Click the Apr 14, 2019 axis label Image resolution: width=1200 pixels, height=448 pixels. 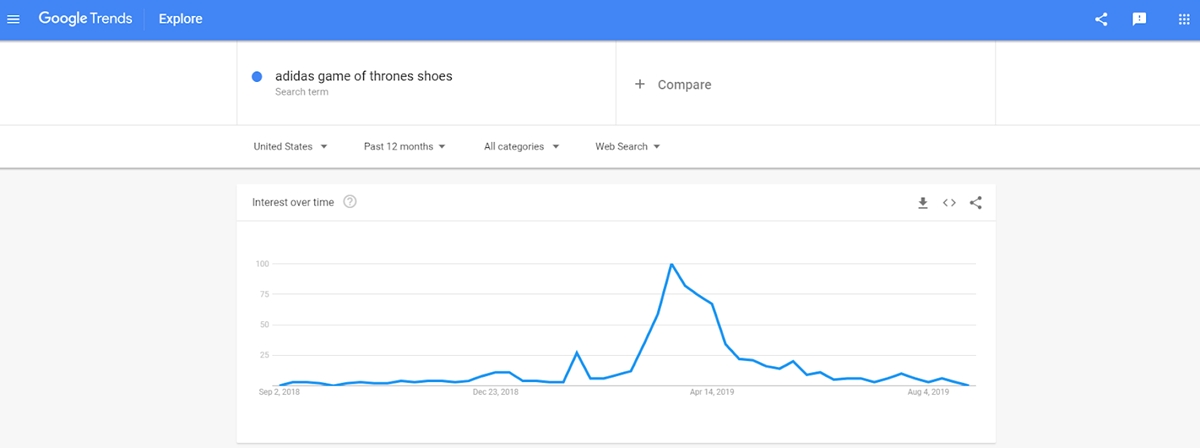712,392
